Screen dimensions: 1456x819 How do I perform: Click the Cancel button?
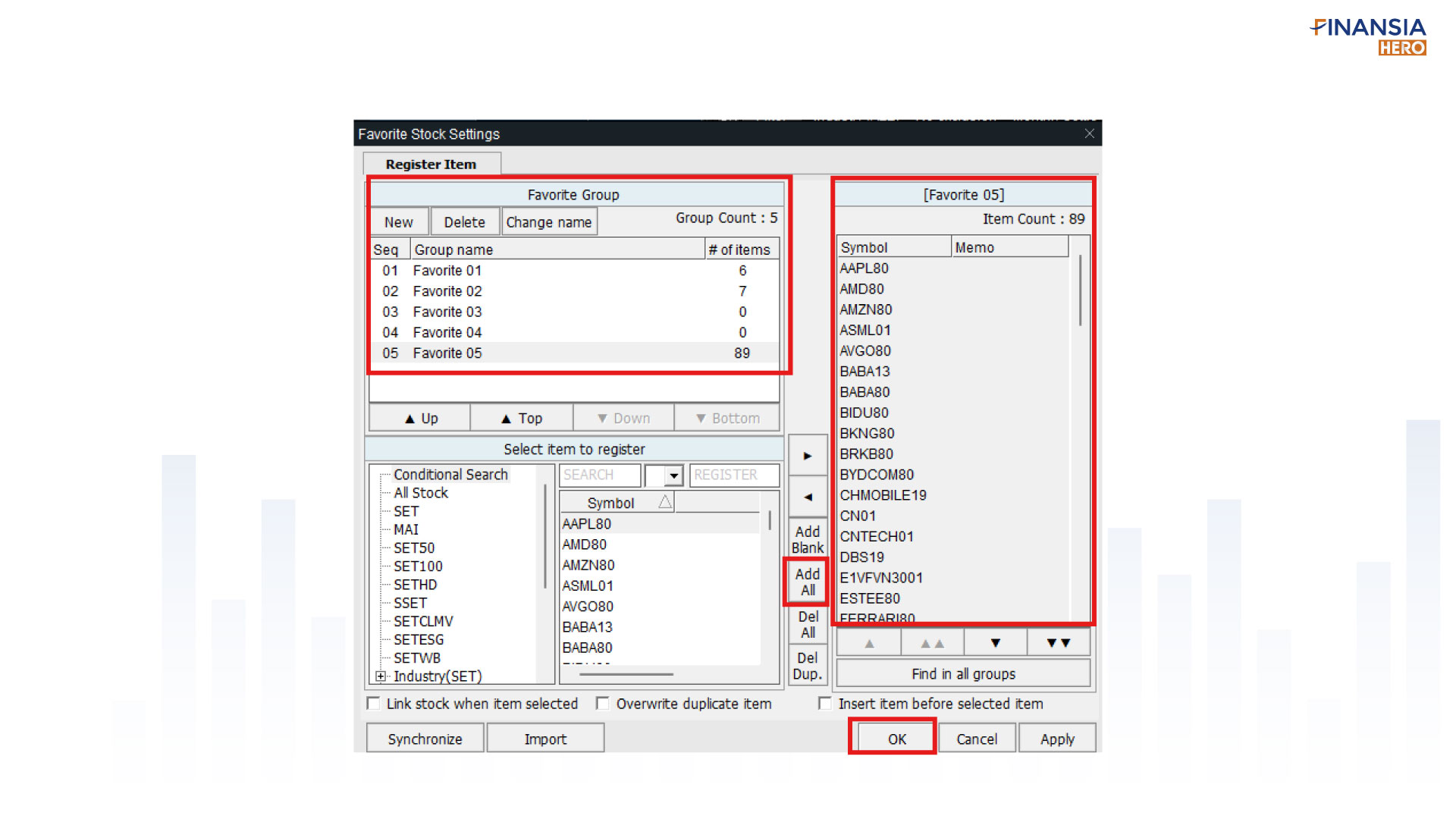point(977,739)
